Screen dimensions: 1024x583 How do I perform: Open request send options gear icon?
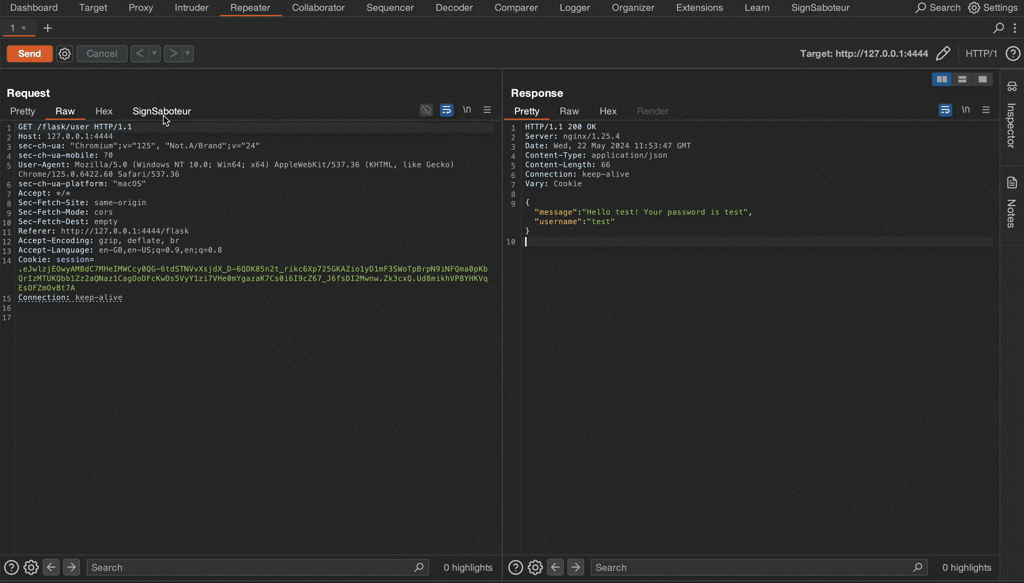[64, 54]
